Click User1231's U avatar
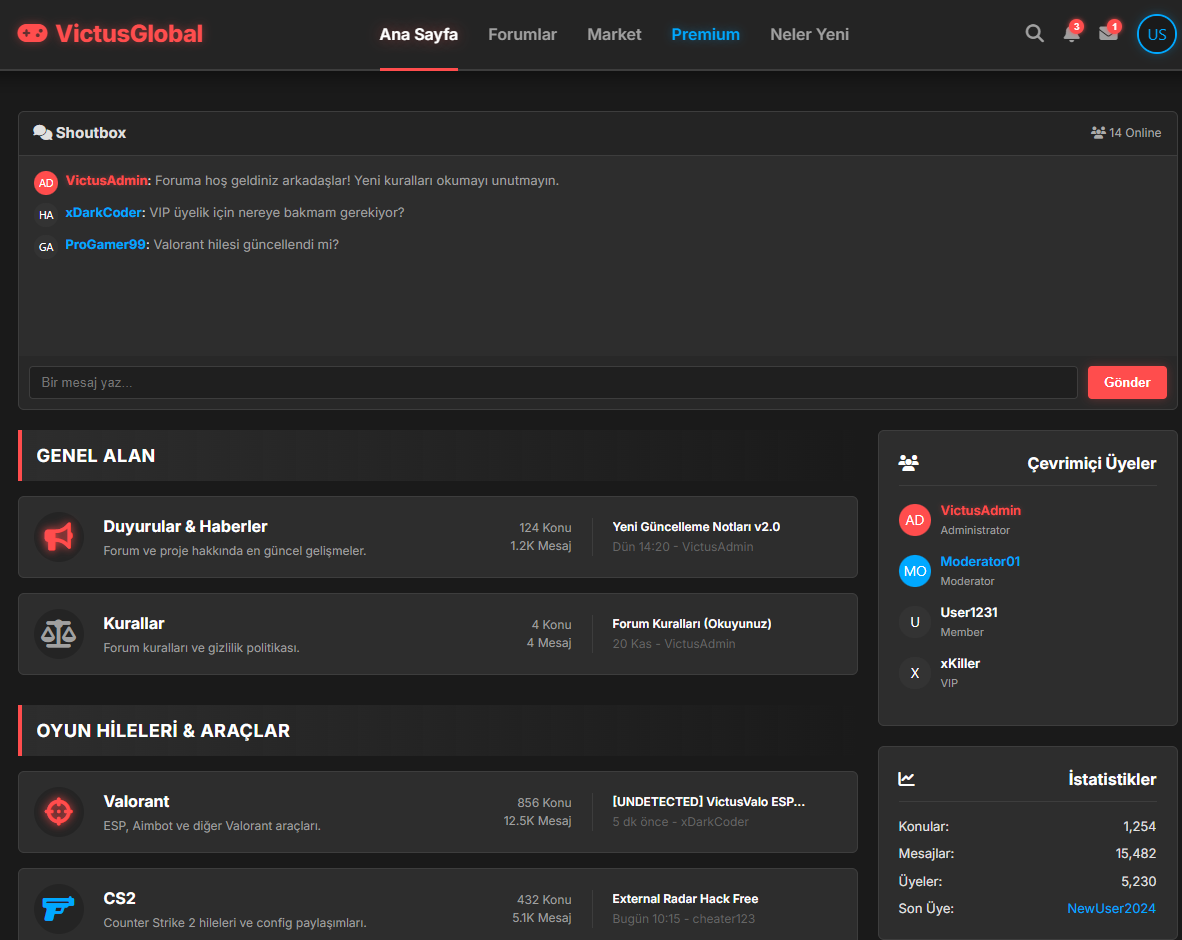This screenshot has height=940, width=1182. click(914, 622)
